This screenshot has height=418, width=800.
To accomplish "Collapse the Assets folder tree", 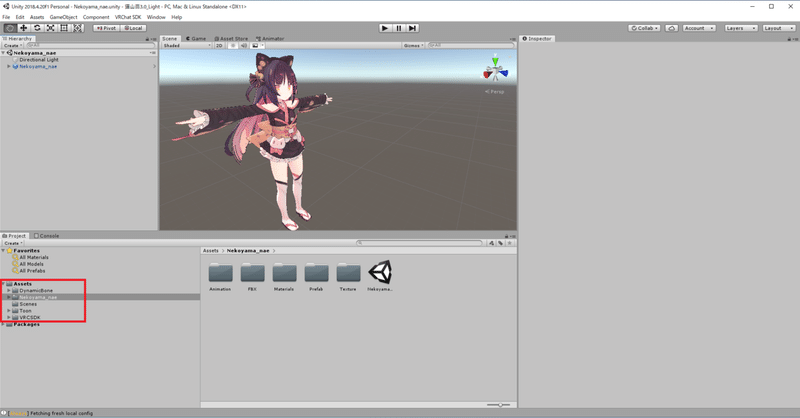I will [x=3, y=284].
